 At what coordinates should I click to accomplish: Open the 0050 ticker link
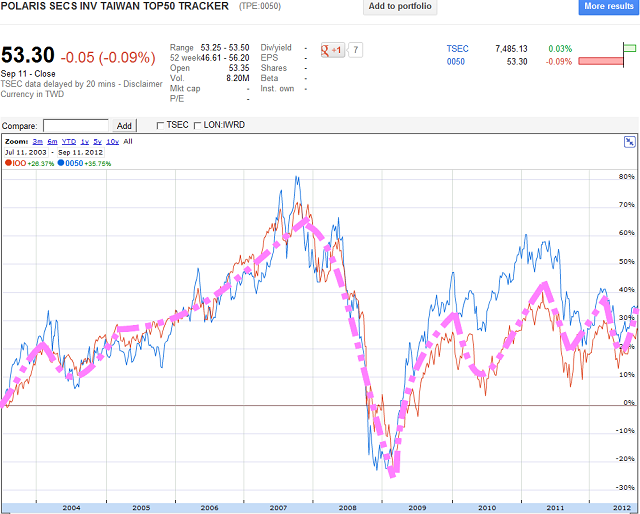(x=456, y=62)
